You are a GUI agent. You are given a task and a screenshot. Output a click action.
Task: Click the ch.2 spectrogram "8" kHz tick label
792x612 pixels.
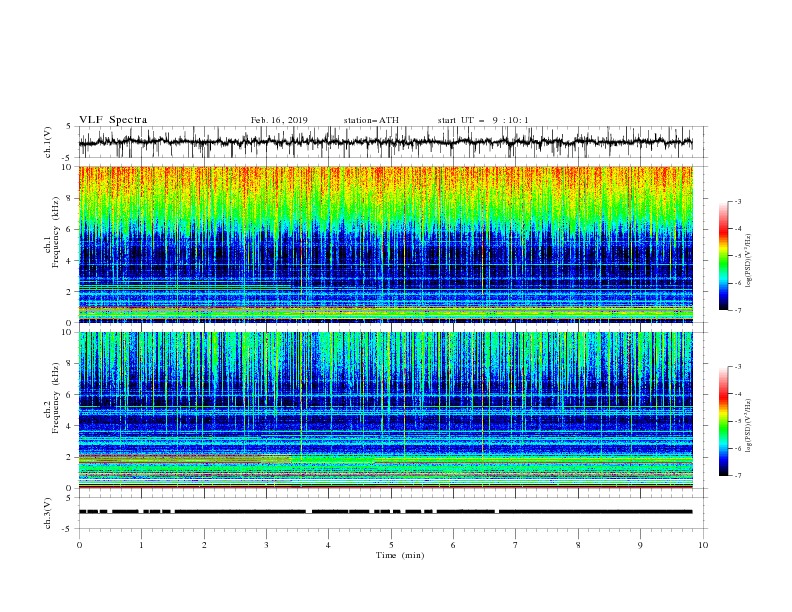pos(70,364)
